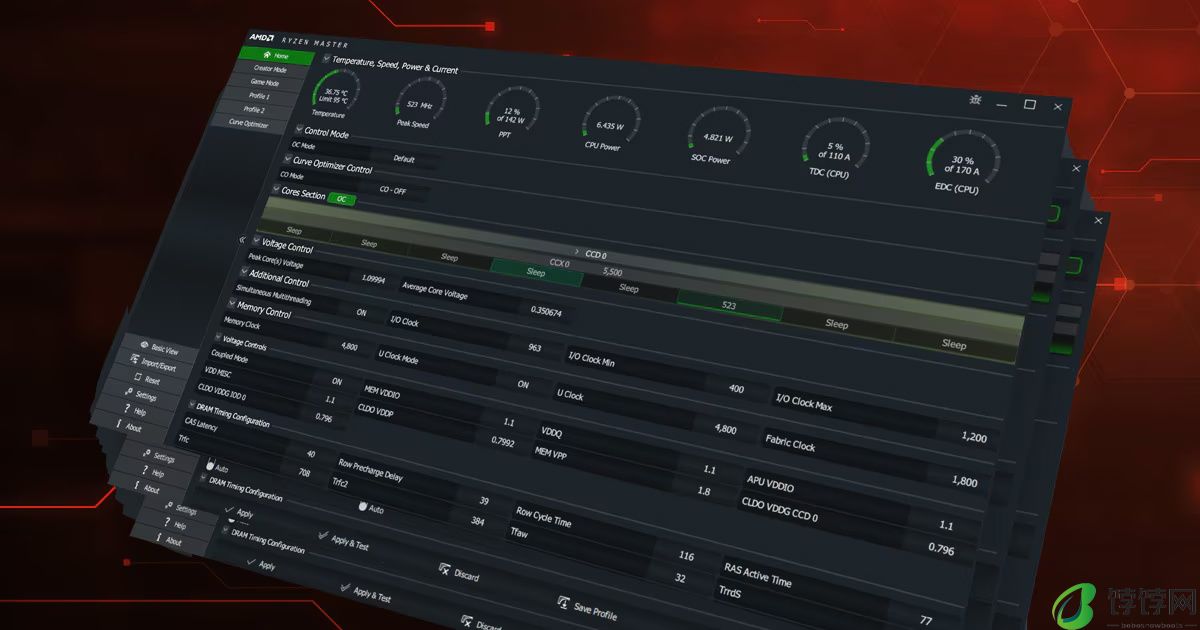Collapse the Additional Control section
The width and height of the screenshot is (1200, 630).
tap(243, 271)
